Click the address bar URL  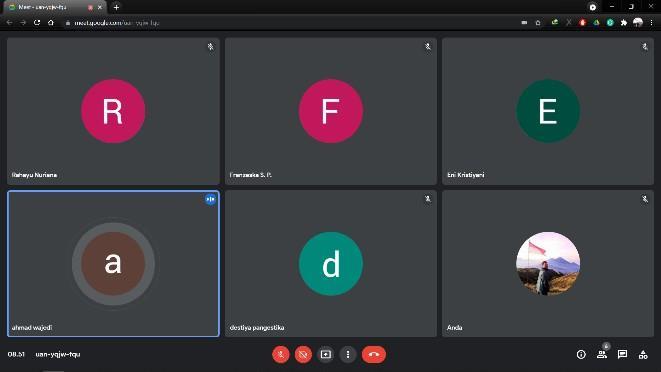(117, 23)
